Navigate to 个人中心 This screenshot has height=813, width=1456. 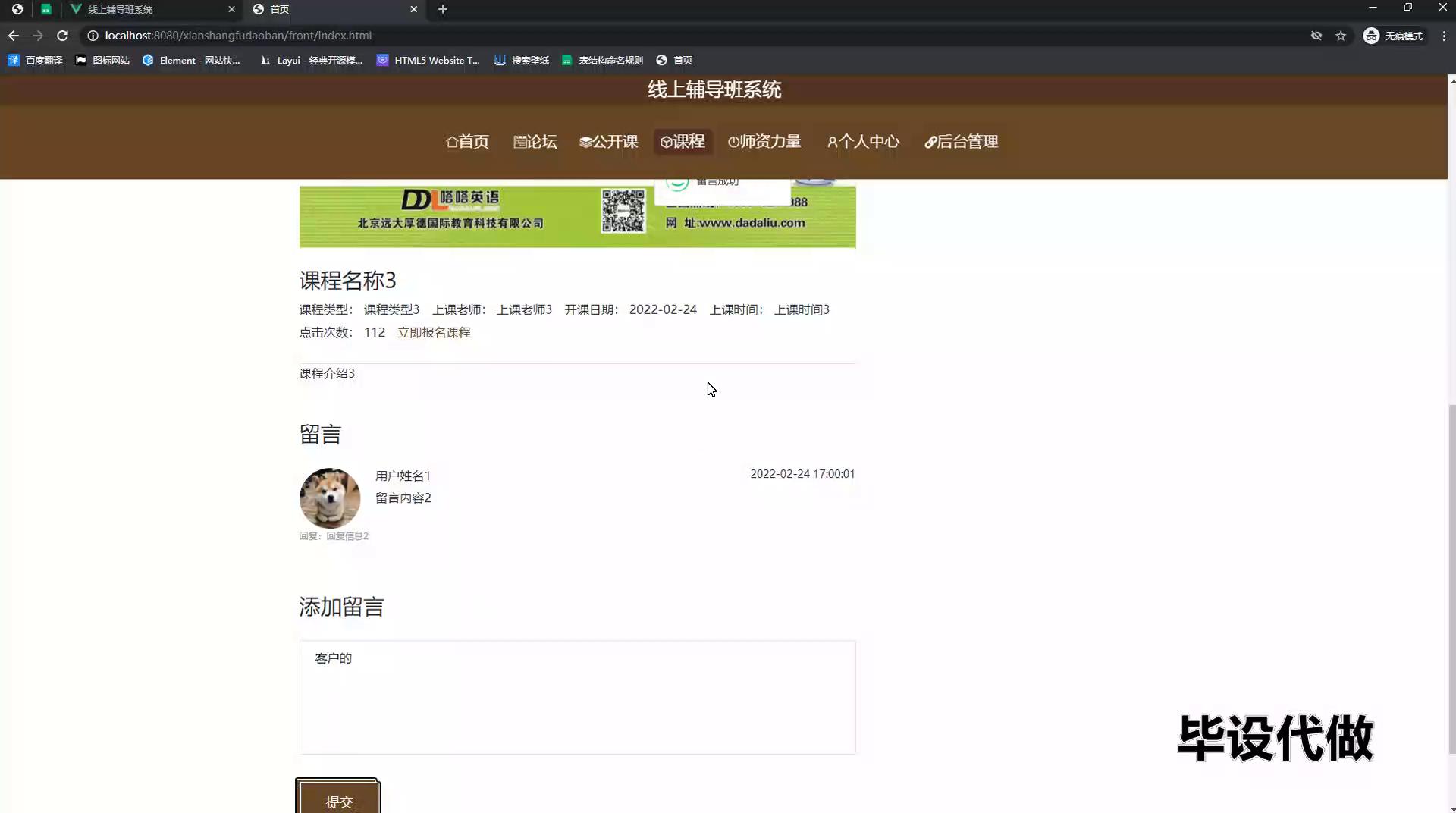(863, 142)
